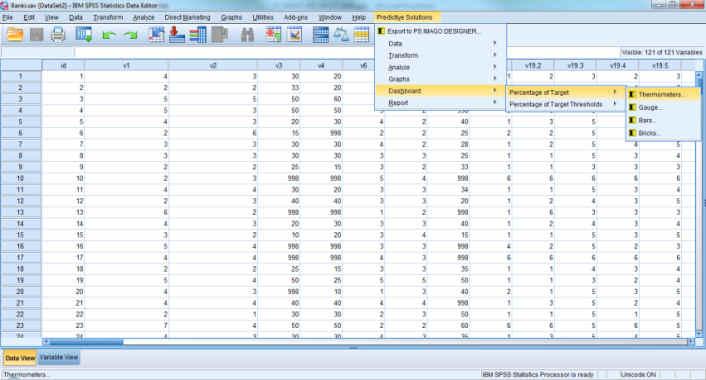
Task: Choose Bars from the submenu
Action: 663,120
